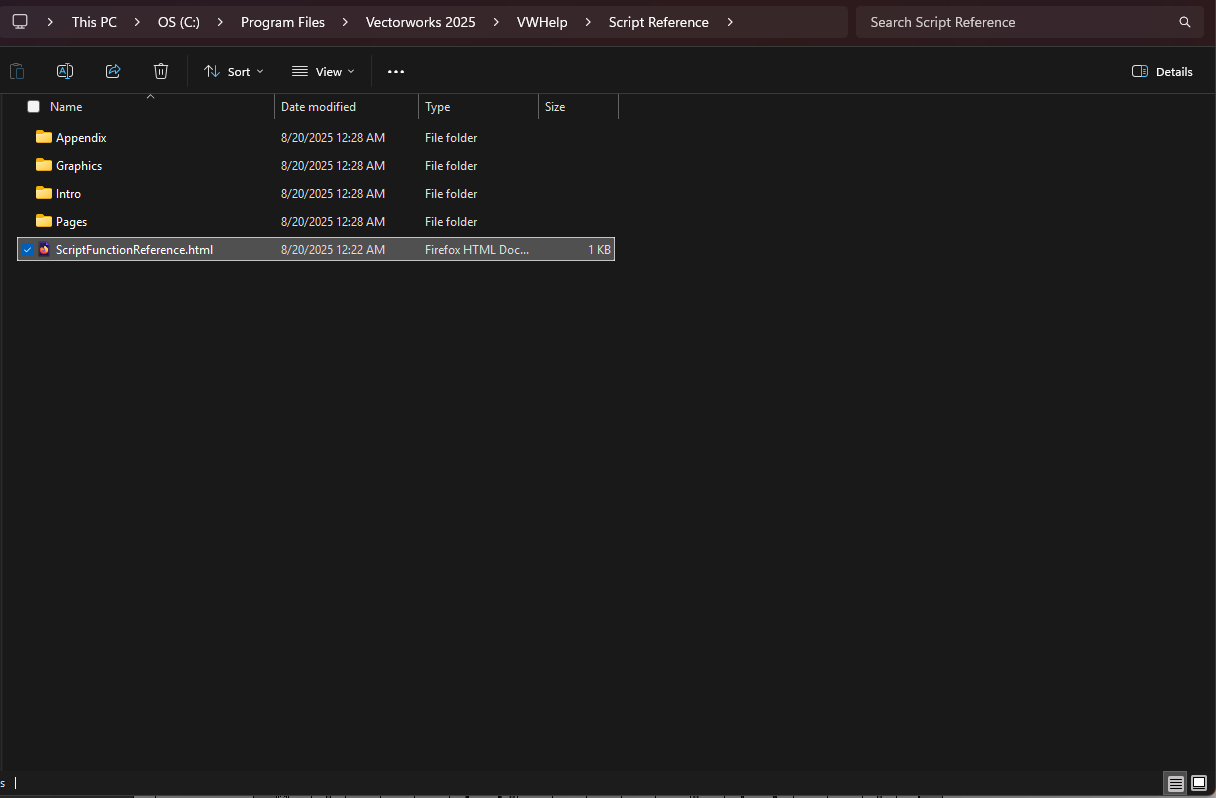Click the This PC monitor icon
1216x798 pixels.
pos(20,22)
